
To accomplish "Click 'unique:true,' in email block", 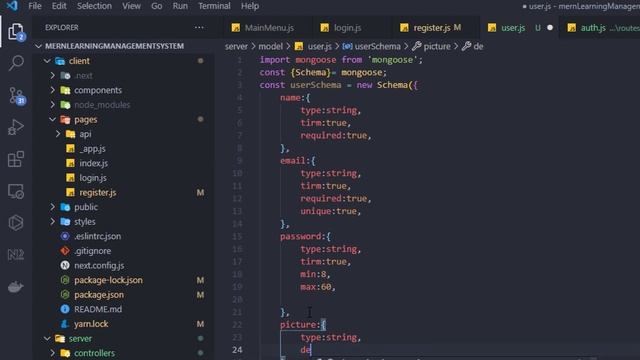I will 331,211.
